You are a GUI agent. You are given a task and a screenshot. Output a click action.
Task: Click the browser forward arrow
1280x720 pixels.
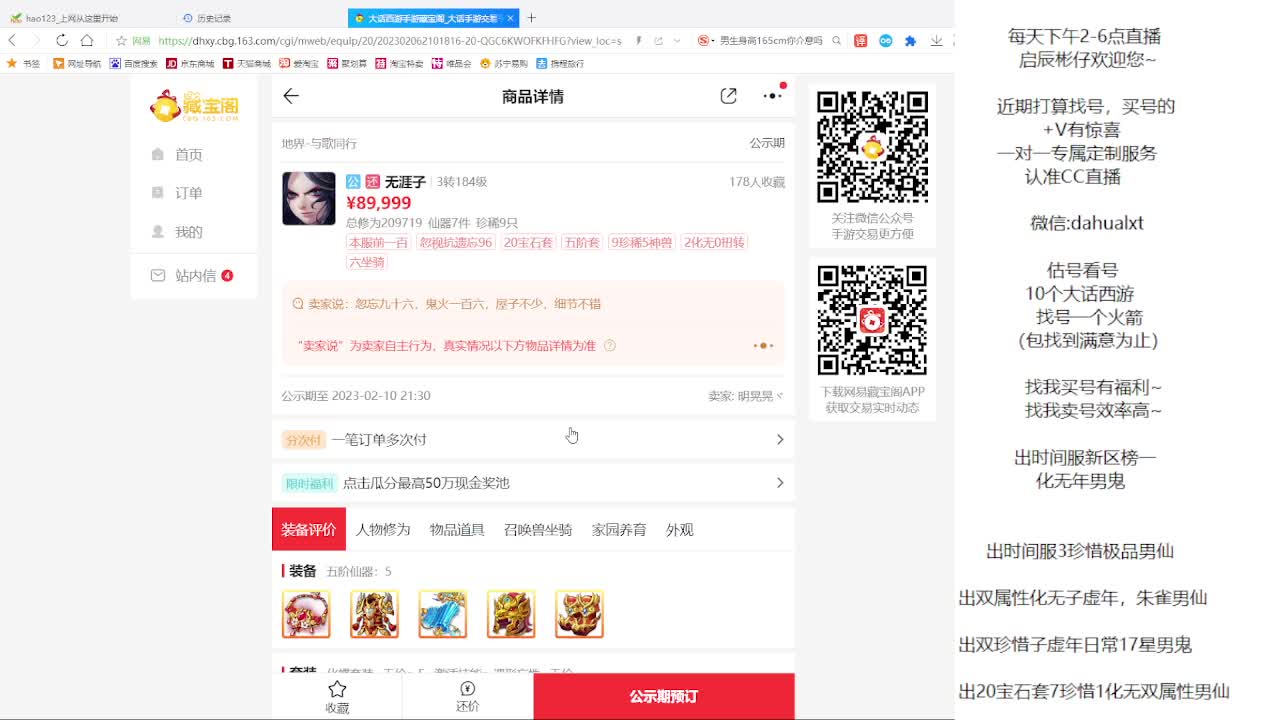click(37, 40)
